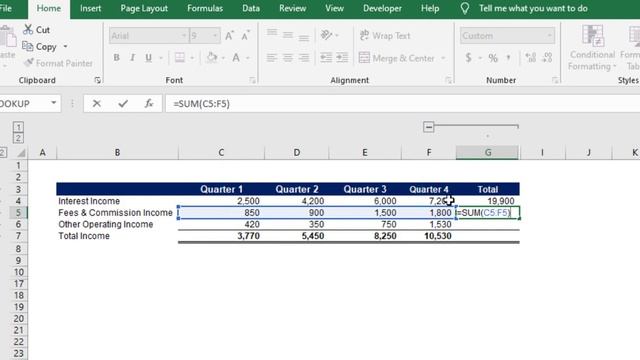Open the underline style dropdown arrow
640x360 pixels.
160,58
